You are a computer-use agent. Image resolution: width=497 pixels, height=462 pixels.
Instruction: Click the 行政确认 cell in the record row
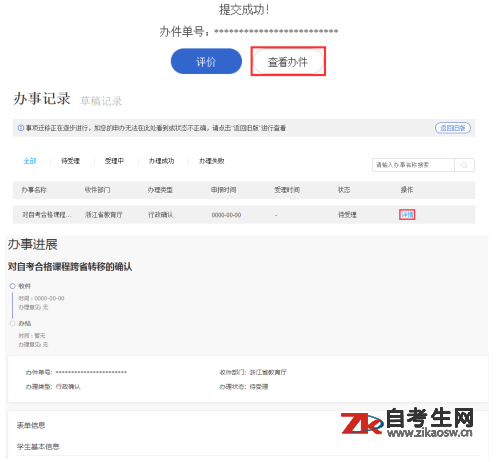click(160, 215)
